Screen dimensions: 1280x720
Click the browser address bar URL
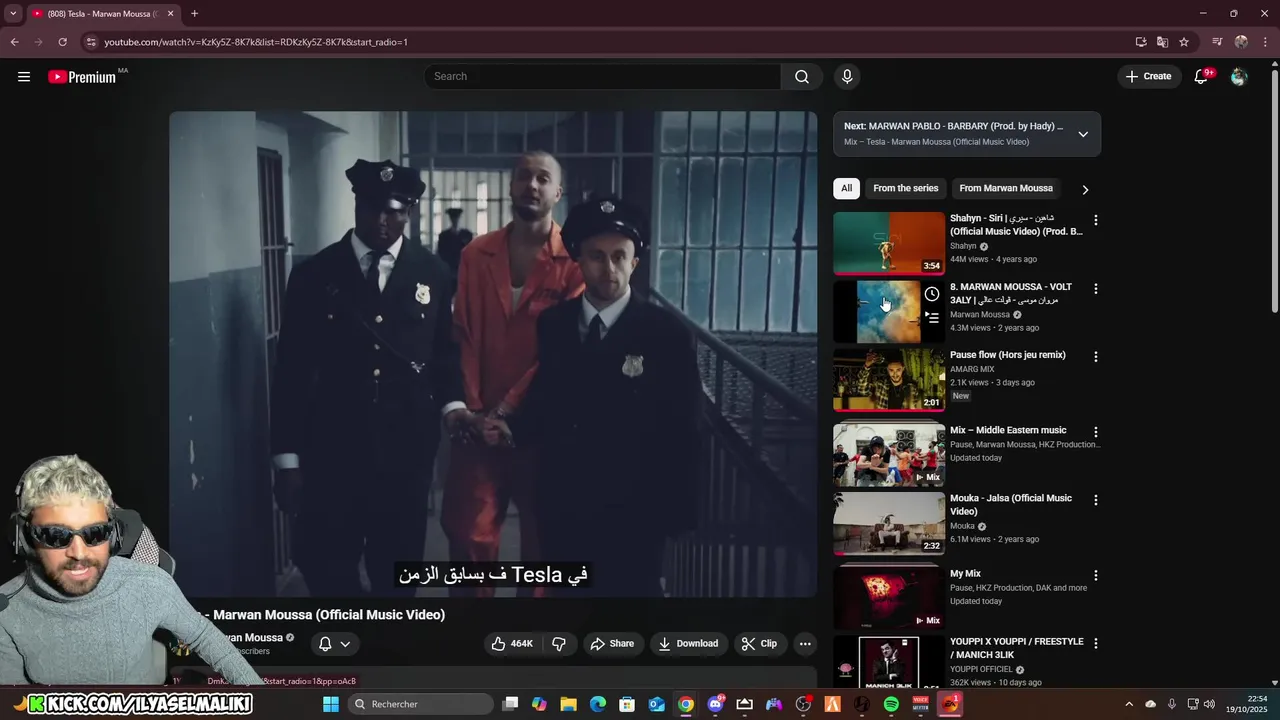[x=256, y=42]
